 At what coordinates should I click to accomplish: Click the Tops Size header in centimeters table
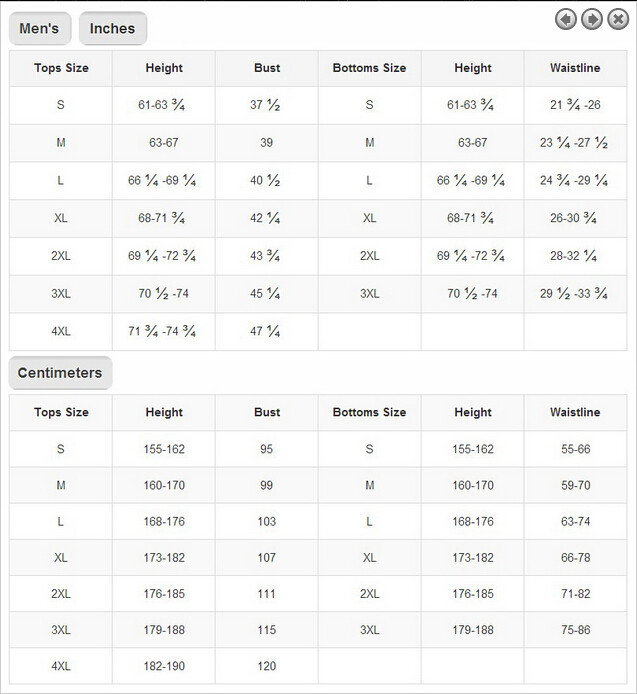61,412
